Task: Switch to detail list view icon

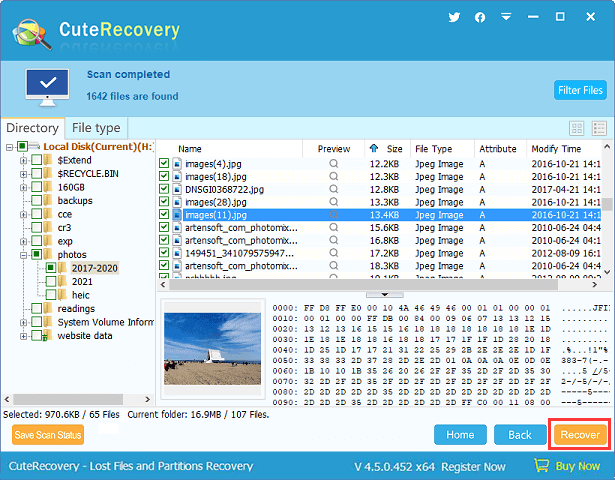Action: click(x=599, y=128)
